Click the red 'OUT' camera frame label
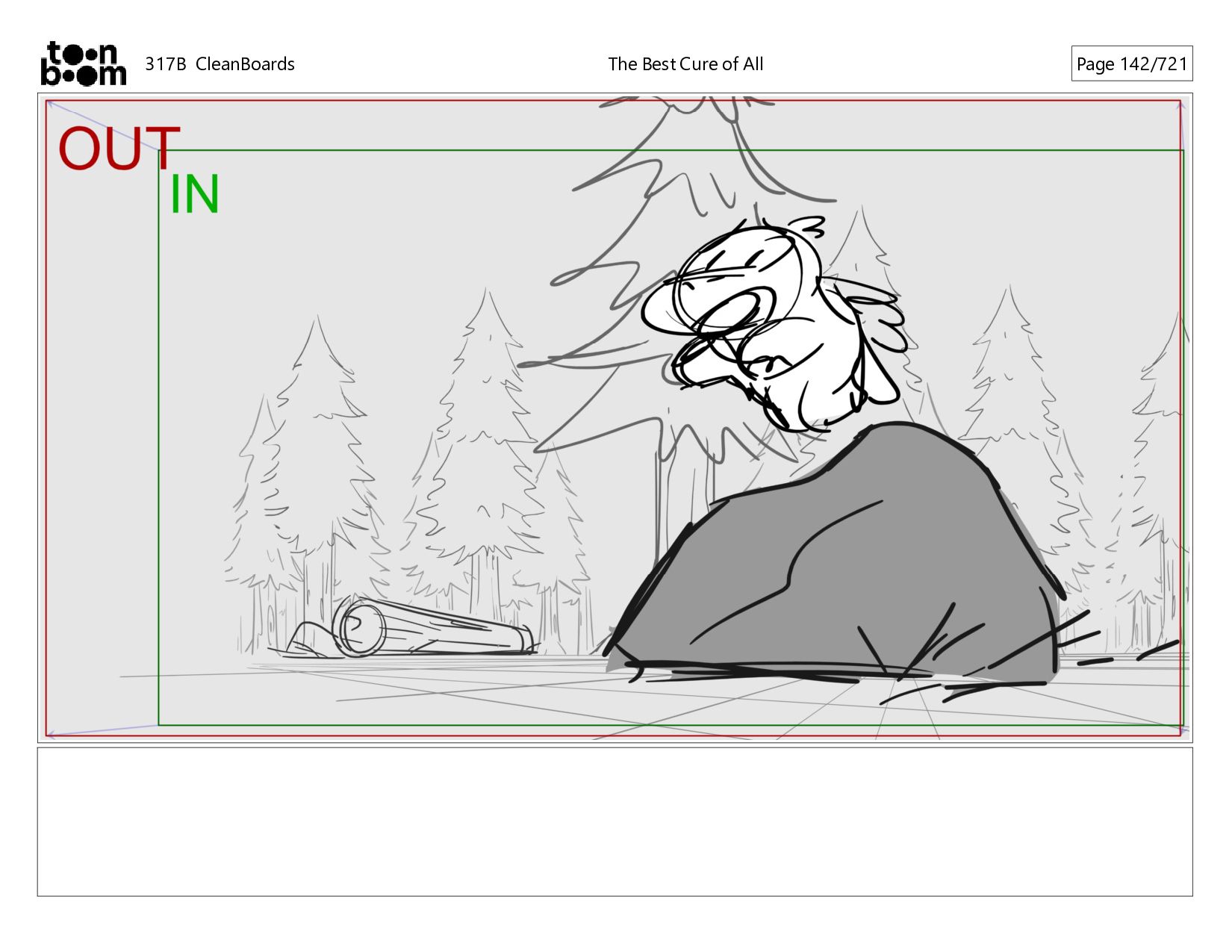Viewport: 1232px width, 952px height. click(x=119, y=148)
